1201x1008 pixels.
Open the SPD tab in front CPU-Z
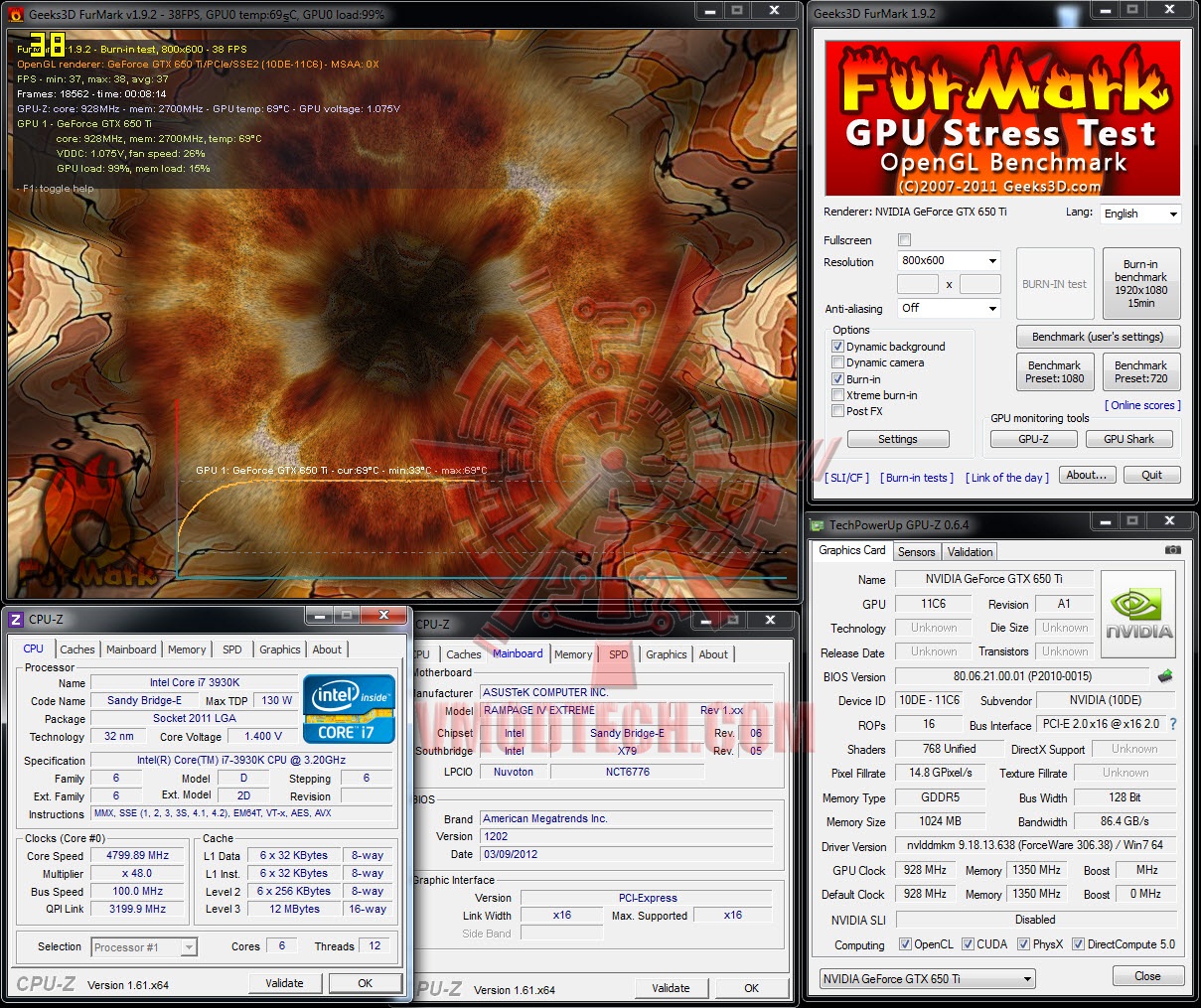coord(232,649)
